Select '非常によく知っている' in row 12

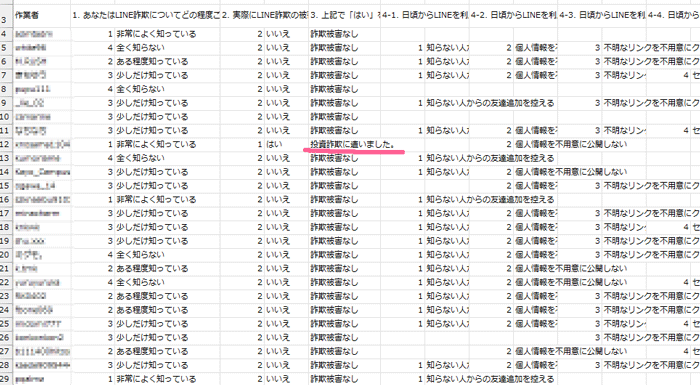click(156, 144)
